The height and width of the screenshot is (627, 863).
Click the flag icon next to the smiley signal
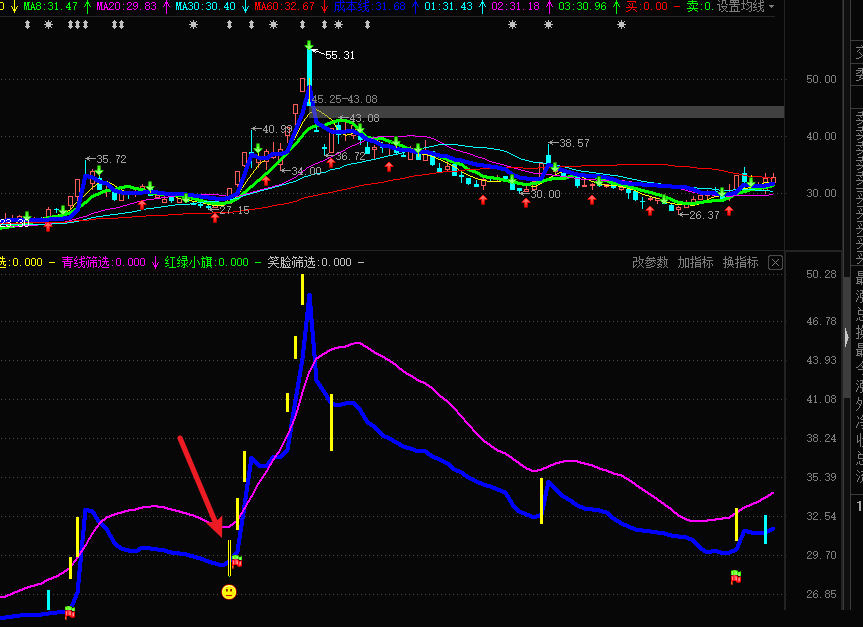tap(237, 561)
